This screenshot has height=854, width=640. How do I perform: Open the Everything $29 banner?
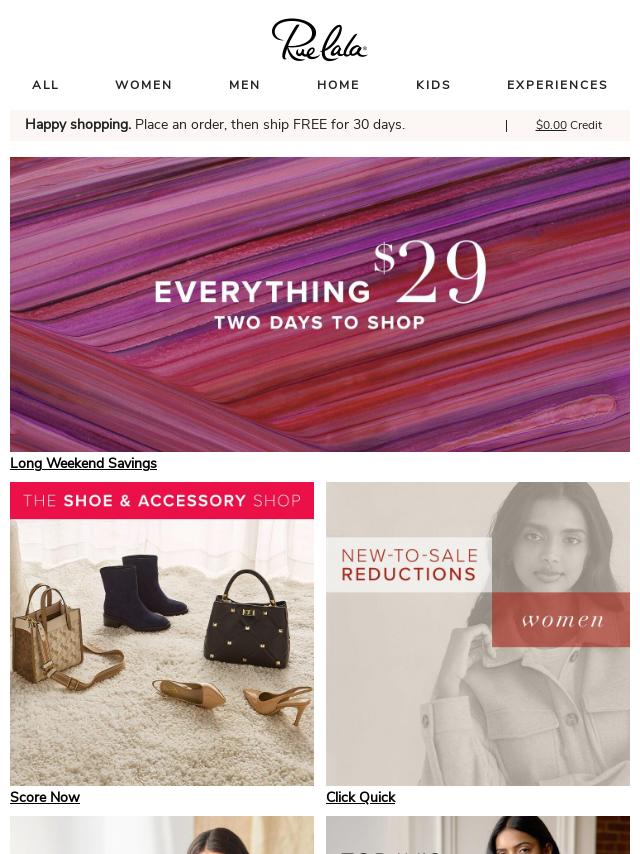320,304
